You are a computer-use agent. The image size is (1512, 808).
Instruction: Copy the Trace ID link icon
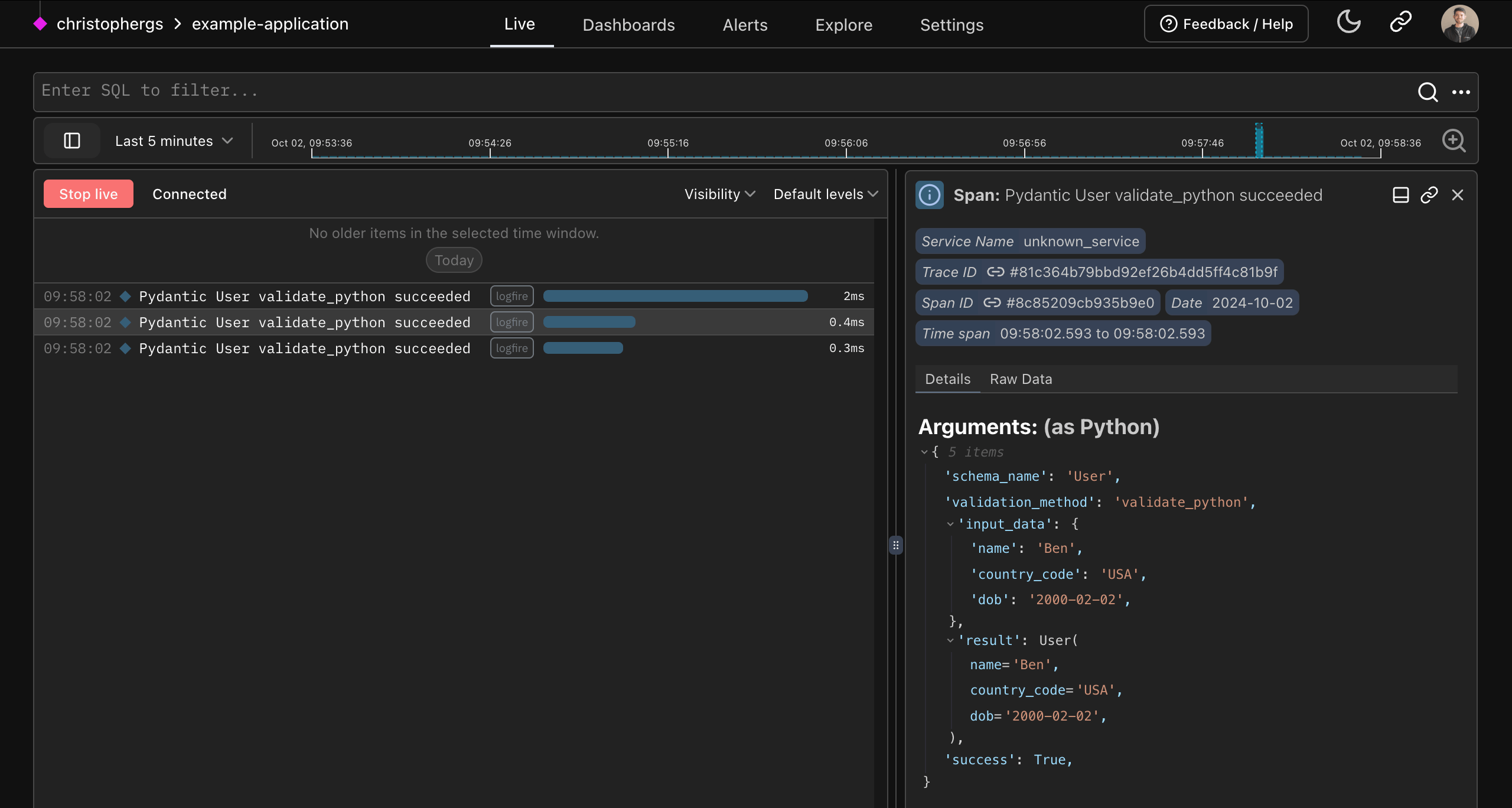click(995, 272)
